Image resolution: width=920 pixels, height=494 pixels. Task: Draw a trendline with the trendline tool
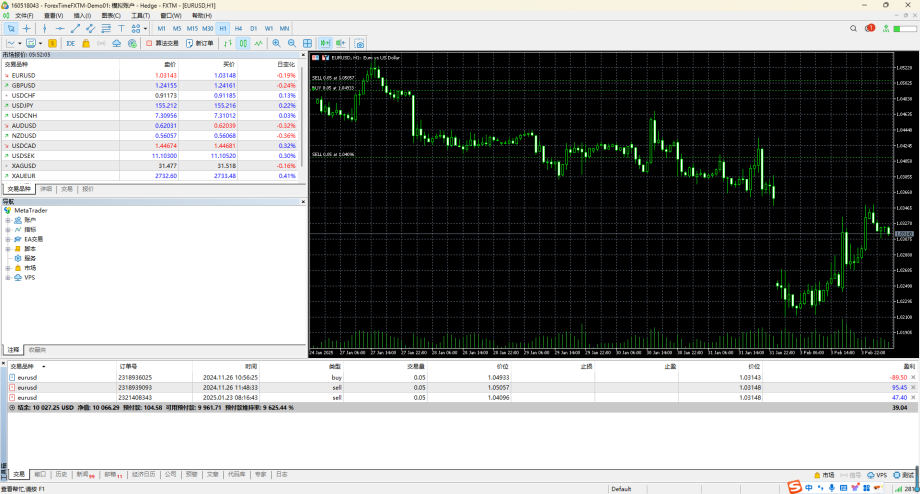(x=75, y=28)
